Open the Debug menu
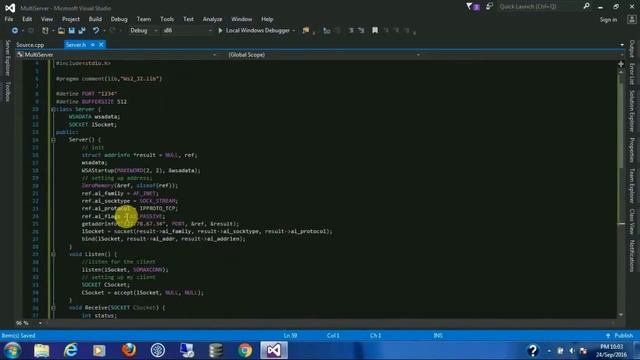This screenshot has width=640, height=360. [x=119, y=19]
